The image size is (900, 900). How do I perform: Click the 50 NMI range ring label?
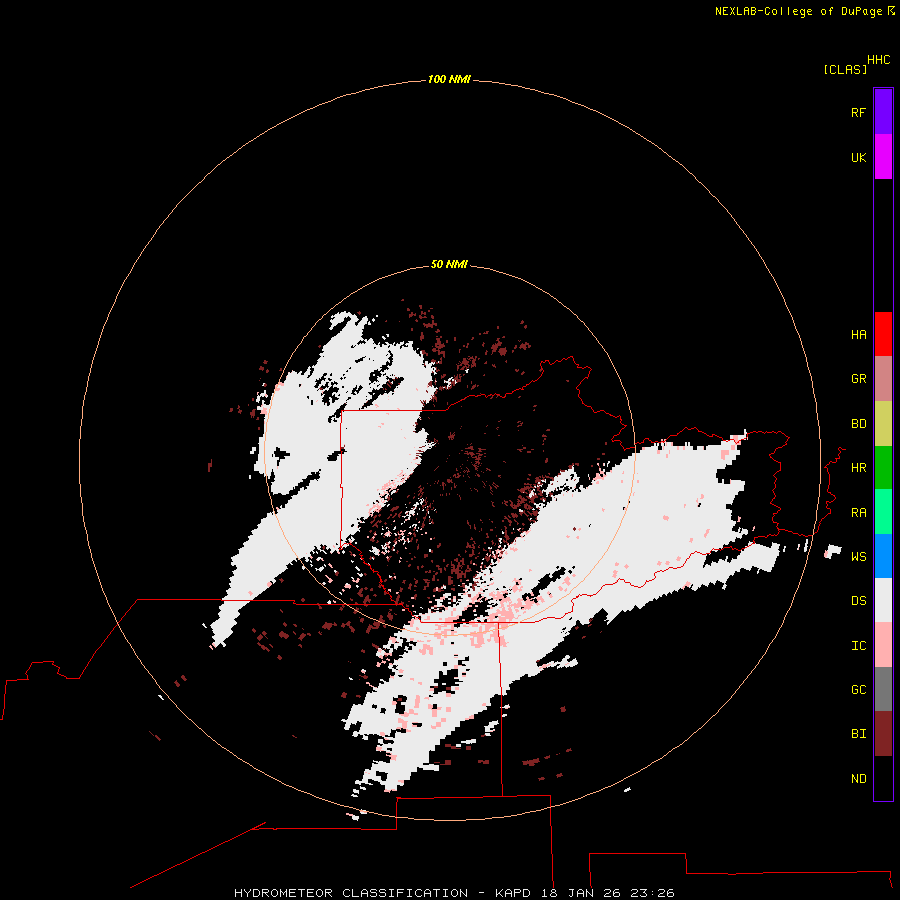point(449,265)
